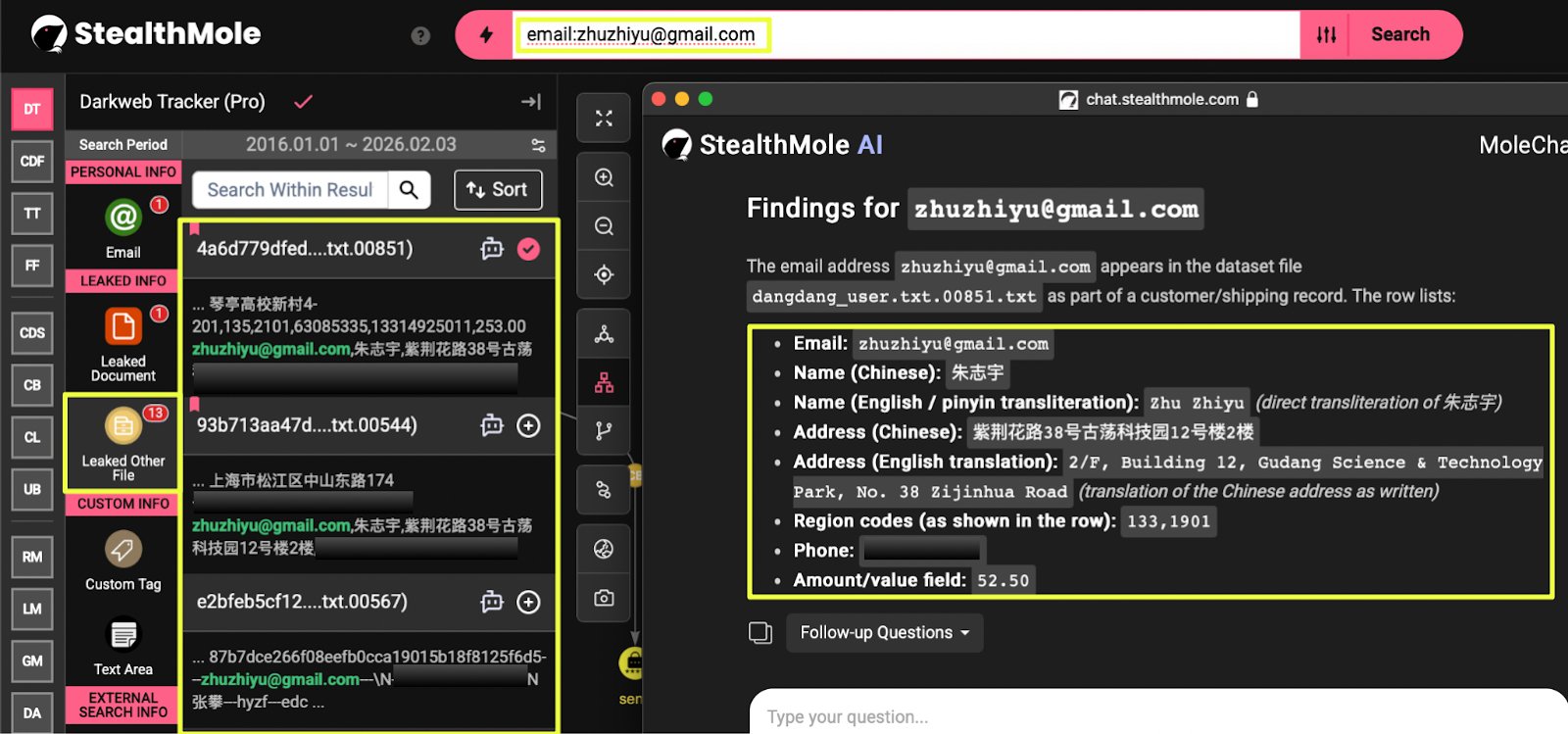Switch to the CDS sidebar tab
The height and width of the screenshot is (734, 1568).
[x=32, y=333]
